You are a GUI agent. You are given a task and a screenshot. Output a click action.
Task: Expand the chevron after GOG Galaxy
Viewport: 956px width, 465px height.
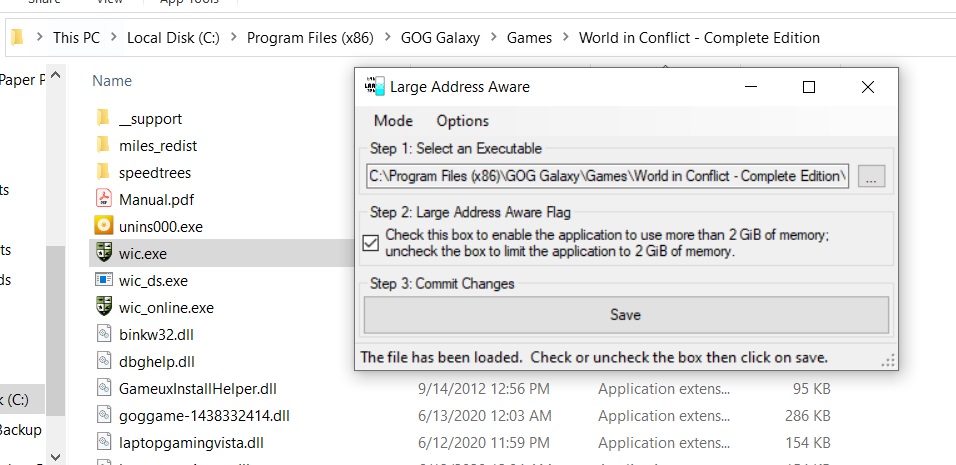[x=493, y=38]
